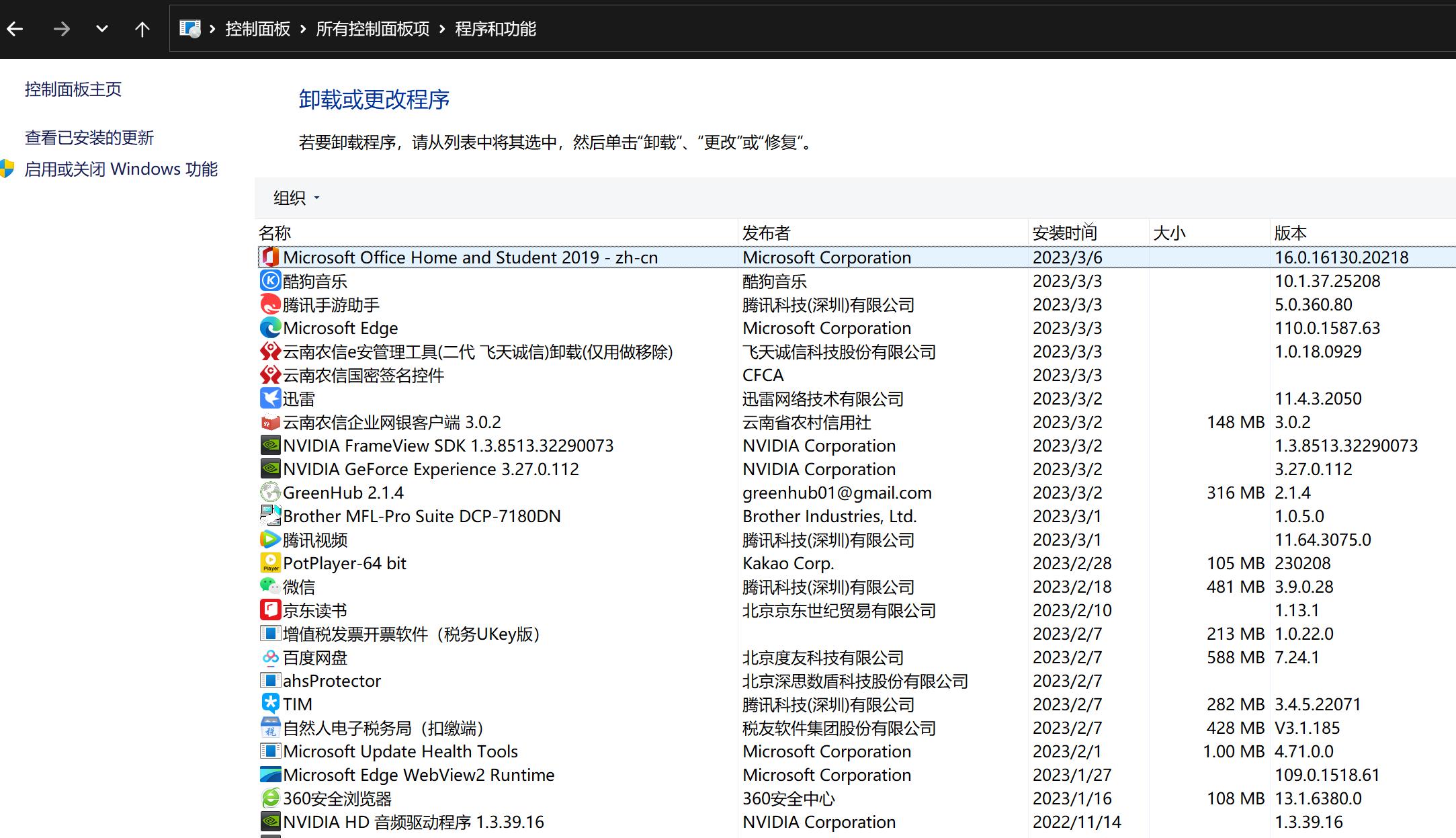The image size is (1456, 838).
Task: Open 查看已安装的更新 link
Action: pos(89,136)
